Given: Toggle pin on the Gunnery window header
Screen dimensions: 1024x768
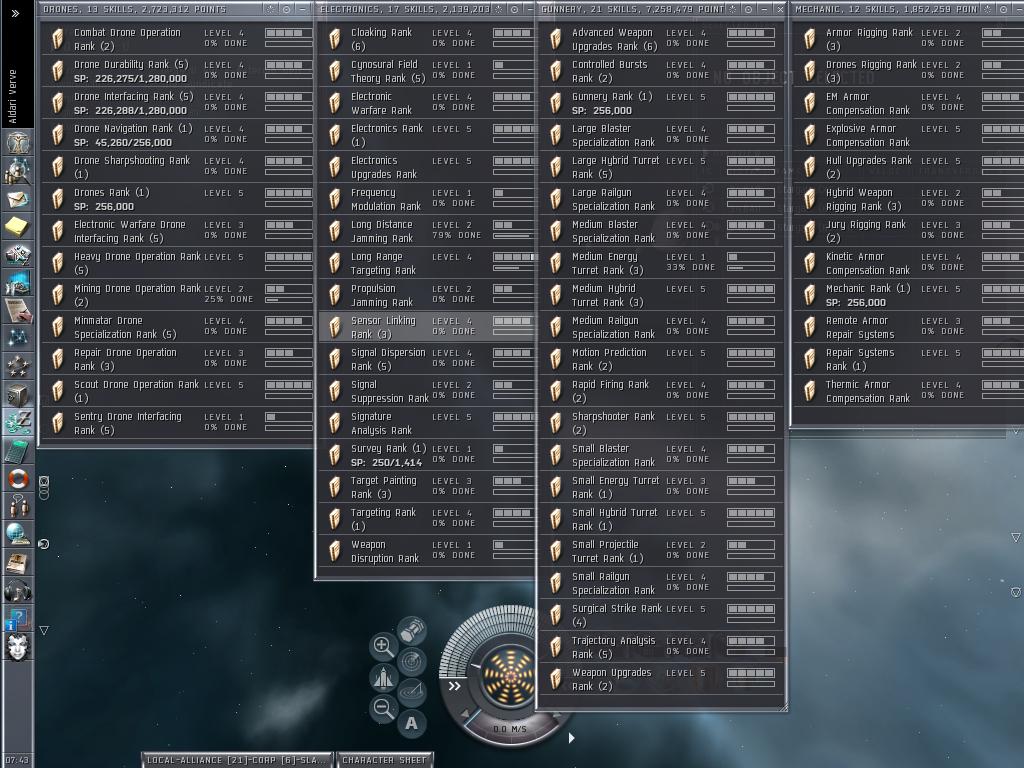Looking at the screenshot, I should coord(733,9).
